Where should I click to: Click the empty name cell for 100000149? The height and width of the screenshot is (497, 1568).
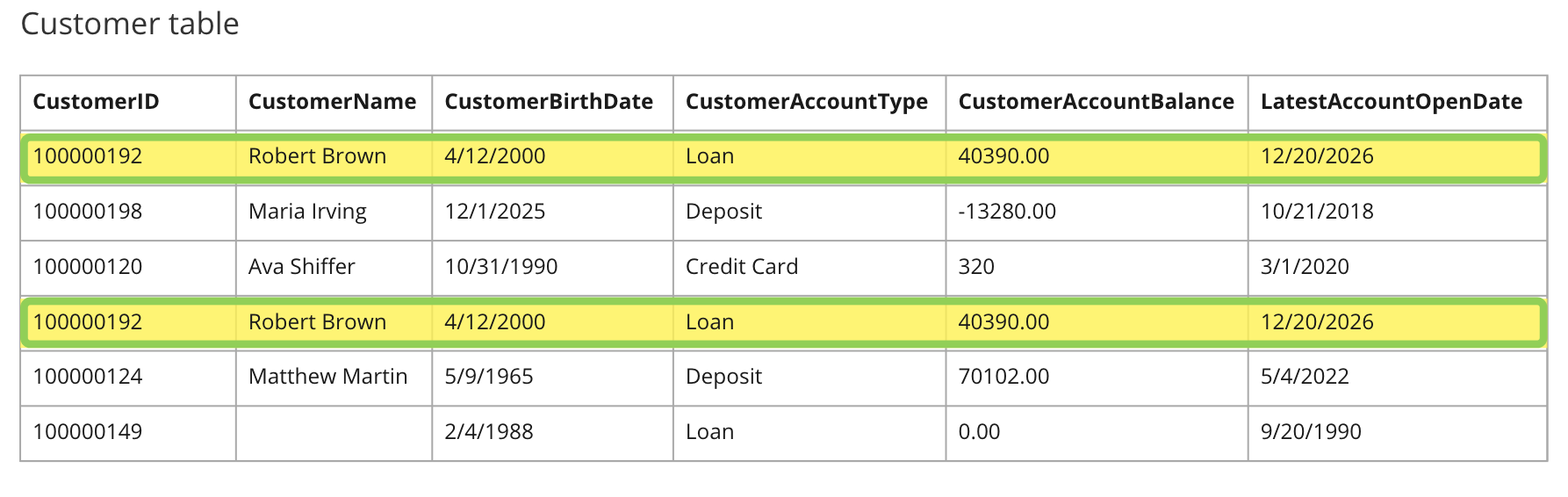point(334,433)
